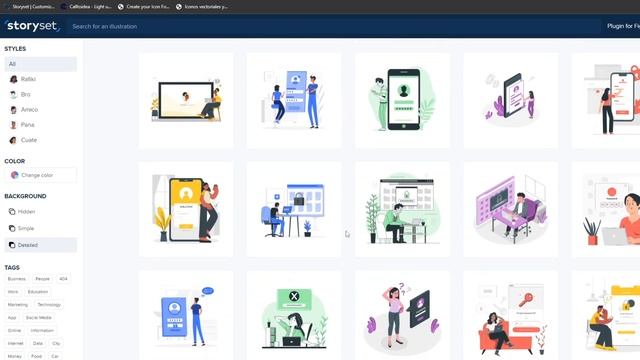Switch to the Calltoidea browser tab
This screenshot has height=360, width=640.
pyautogui.click(x=87, y=7)
